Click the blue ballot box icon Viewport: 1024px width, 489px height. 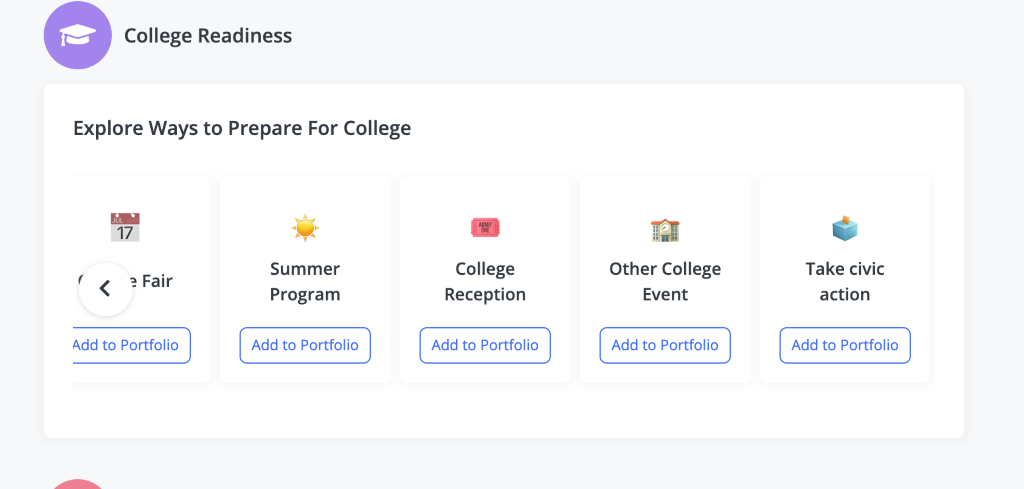[845, 227]
